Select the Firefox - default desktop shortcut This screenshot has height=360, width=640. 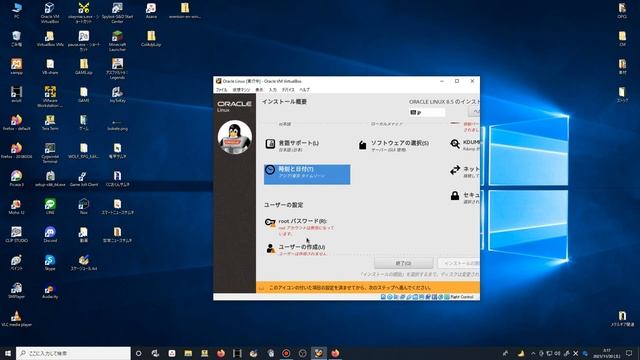click(16, 122)
